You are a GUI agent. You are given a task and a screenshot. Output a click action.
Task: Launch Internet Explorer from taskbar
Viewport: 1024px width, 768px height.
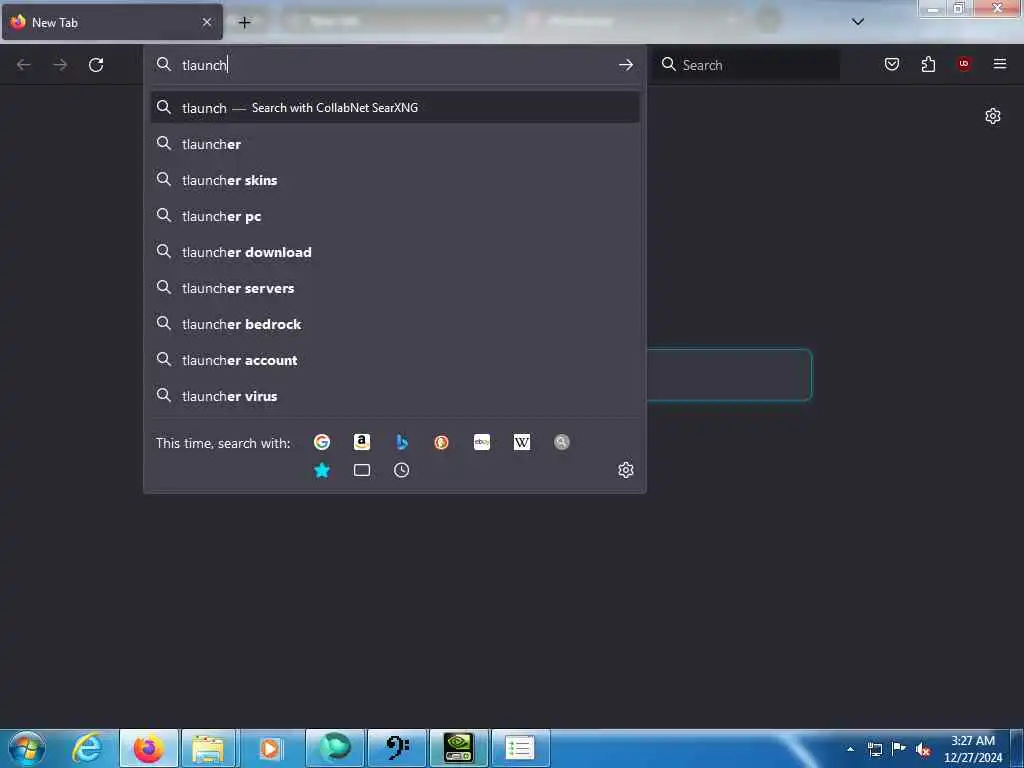(88, 748)
